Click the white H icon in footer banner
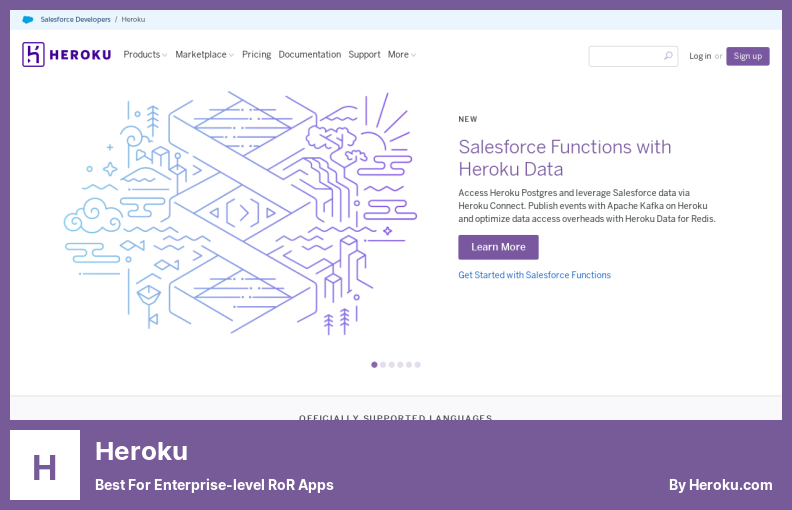 click(45, 465)
